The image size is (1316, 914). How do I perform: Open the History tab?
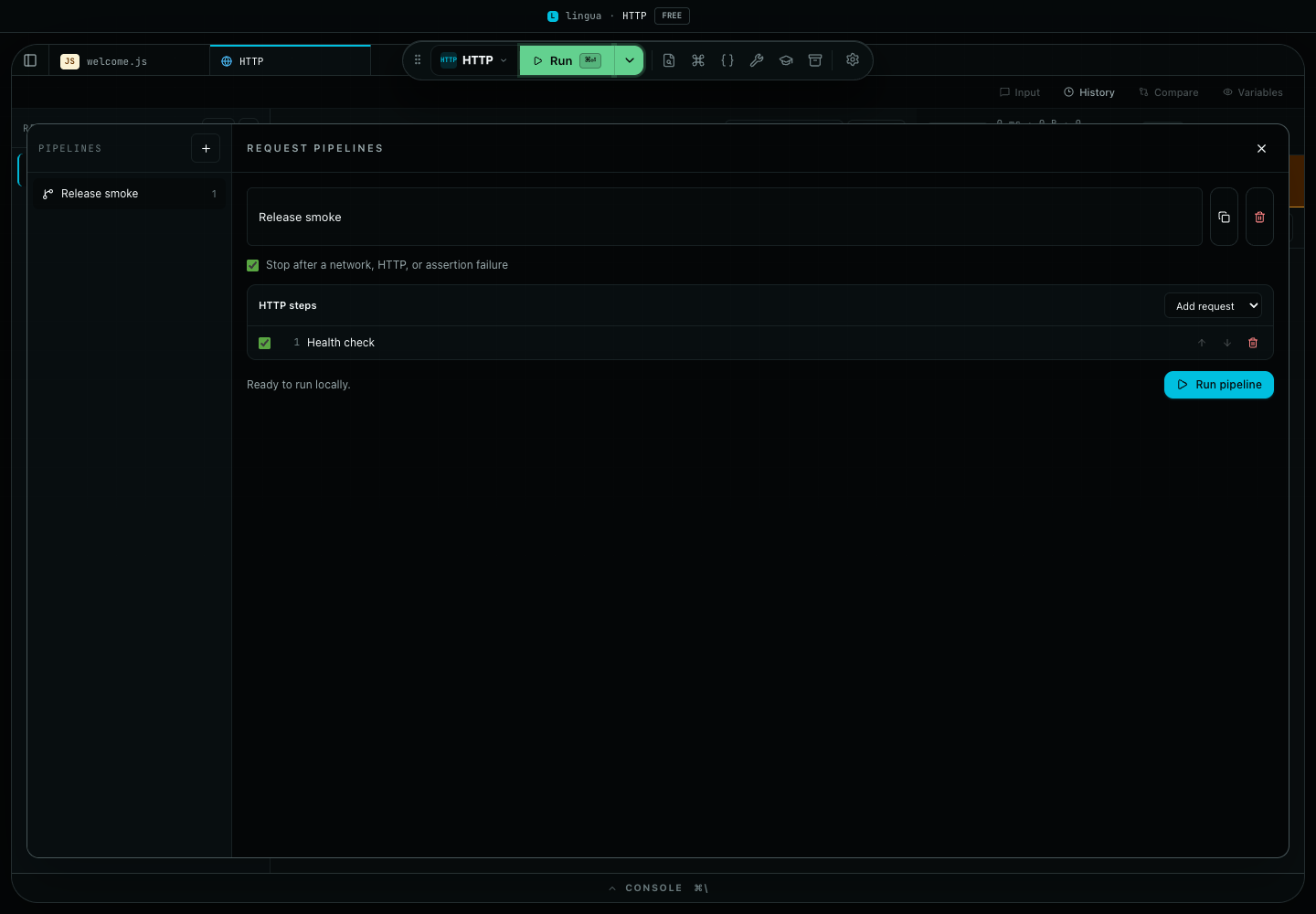pyautogui.click(x=1089, y=92)
